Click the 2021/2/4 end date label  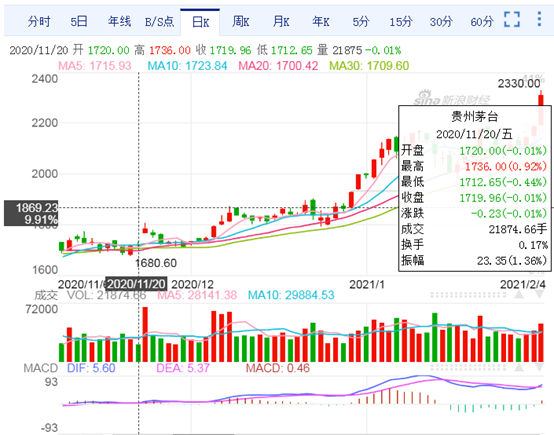pos(523,284)
